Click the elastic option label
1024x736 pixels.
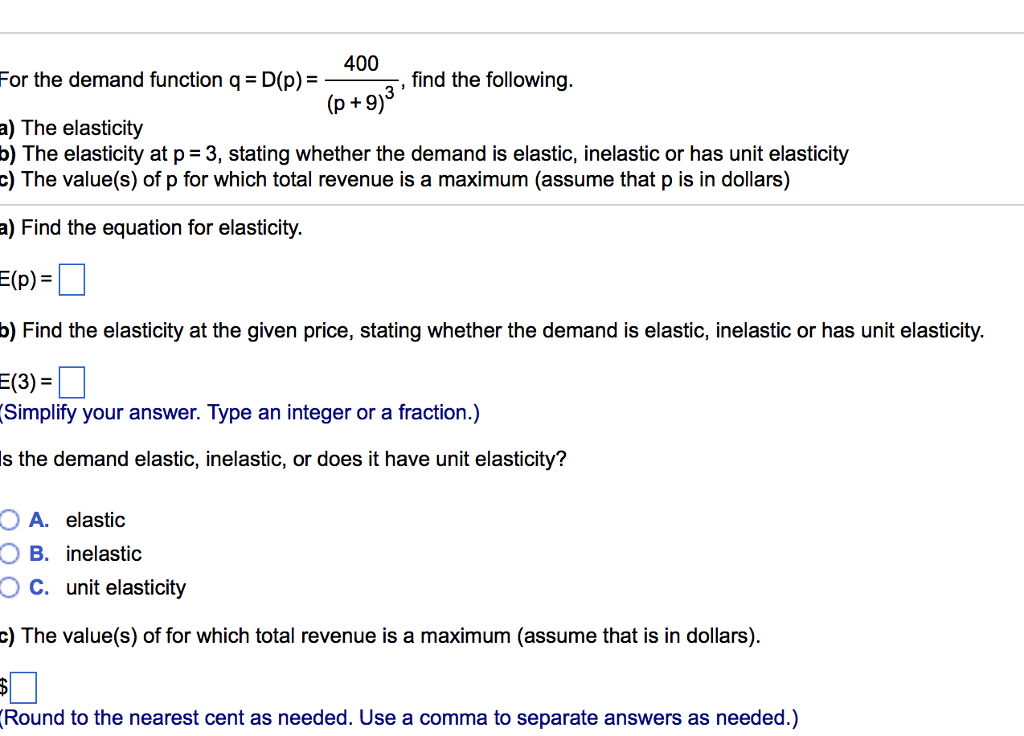pos(95,520)
